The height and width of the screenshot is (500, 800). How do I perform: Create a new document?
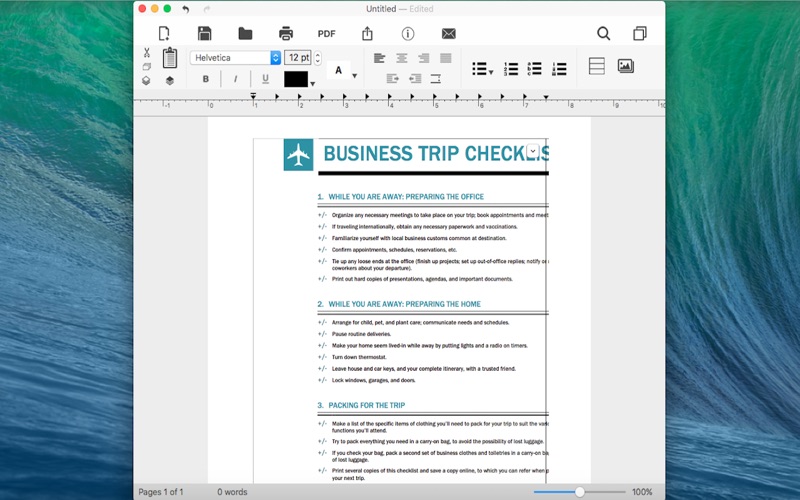tap(164, 34)
